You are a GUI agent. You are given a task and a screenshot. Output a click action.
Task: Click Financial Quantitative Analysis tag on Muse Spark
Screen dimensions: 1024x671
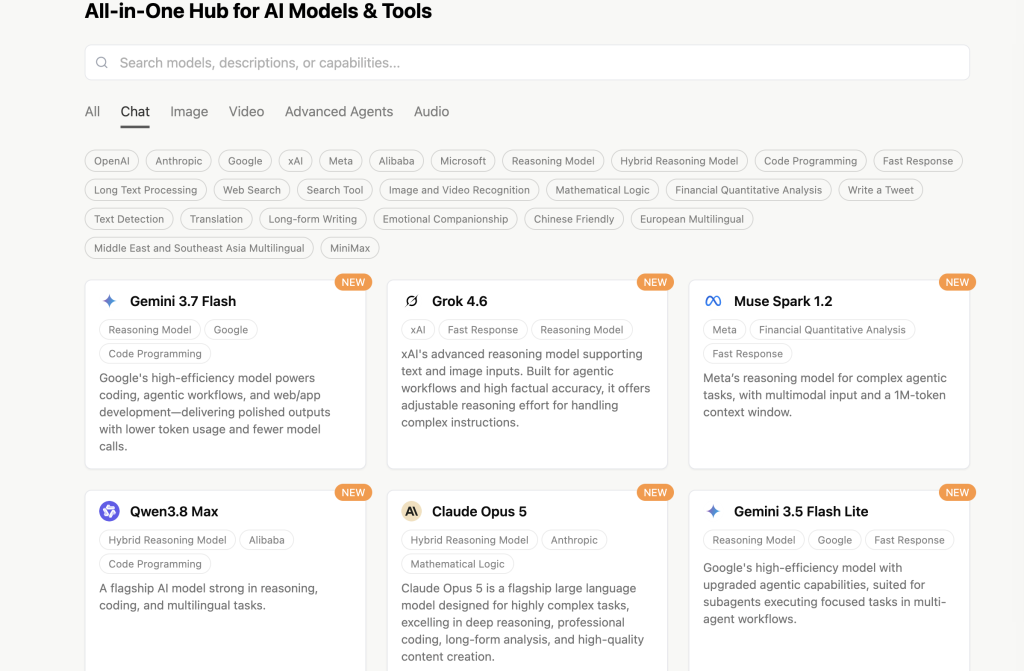tap(832, 330)
